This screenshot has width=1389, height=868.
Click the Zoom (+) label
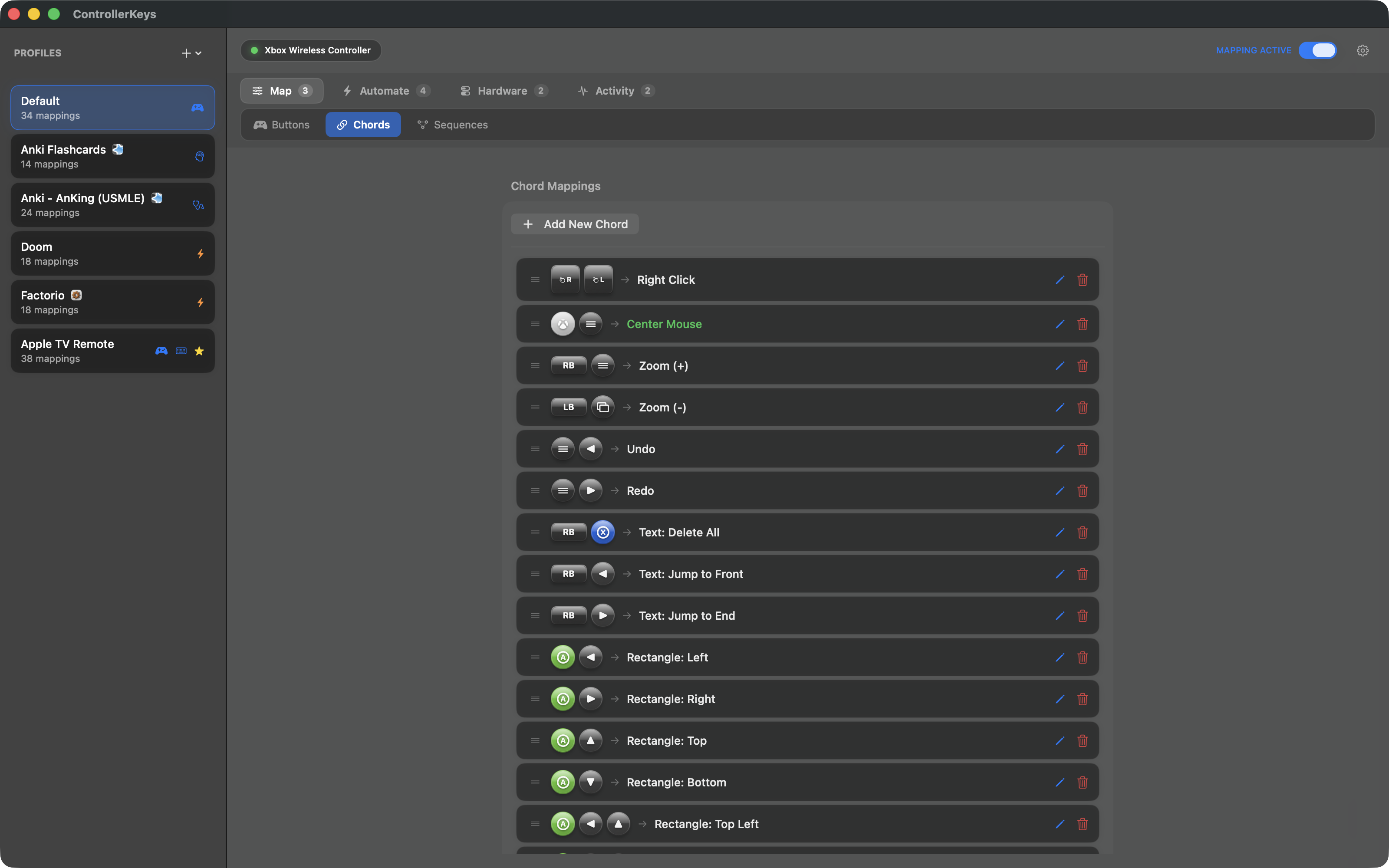pos(664,366)
